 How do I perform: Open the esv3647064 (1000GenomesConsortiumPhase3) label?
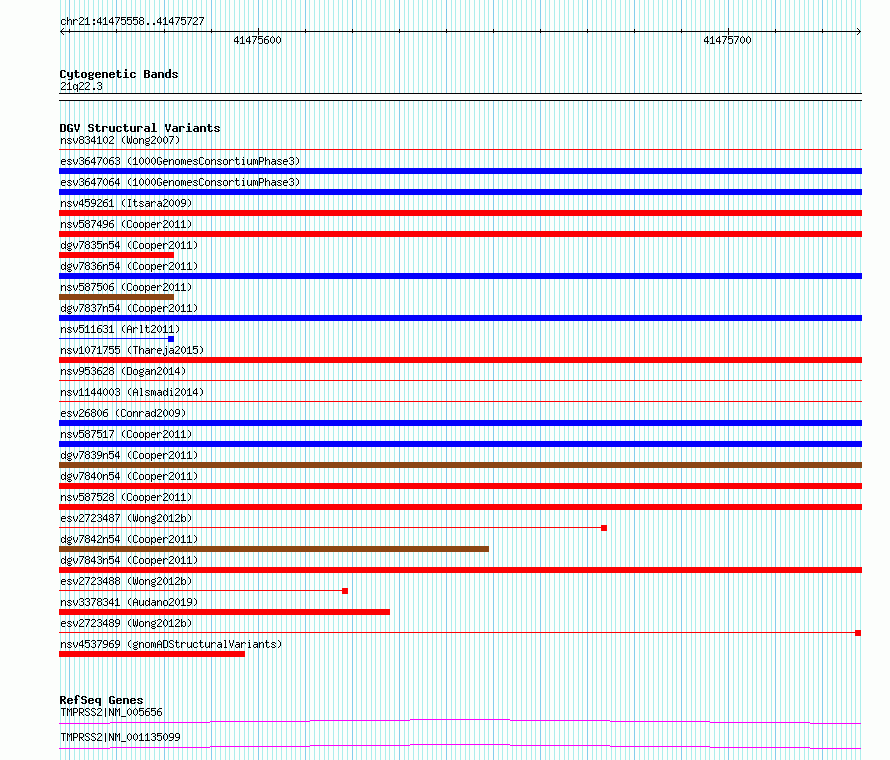coord(180,182)
